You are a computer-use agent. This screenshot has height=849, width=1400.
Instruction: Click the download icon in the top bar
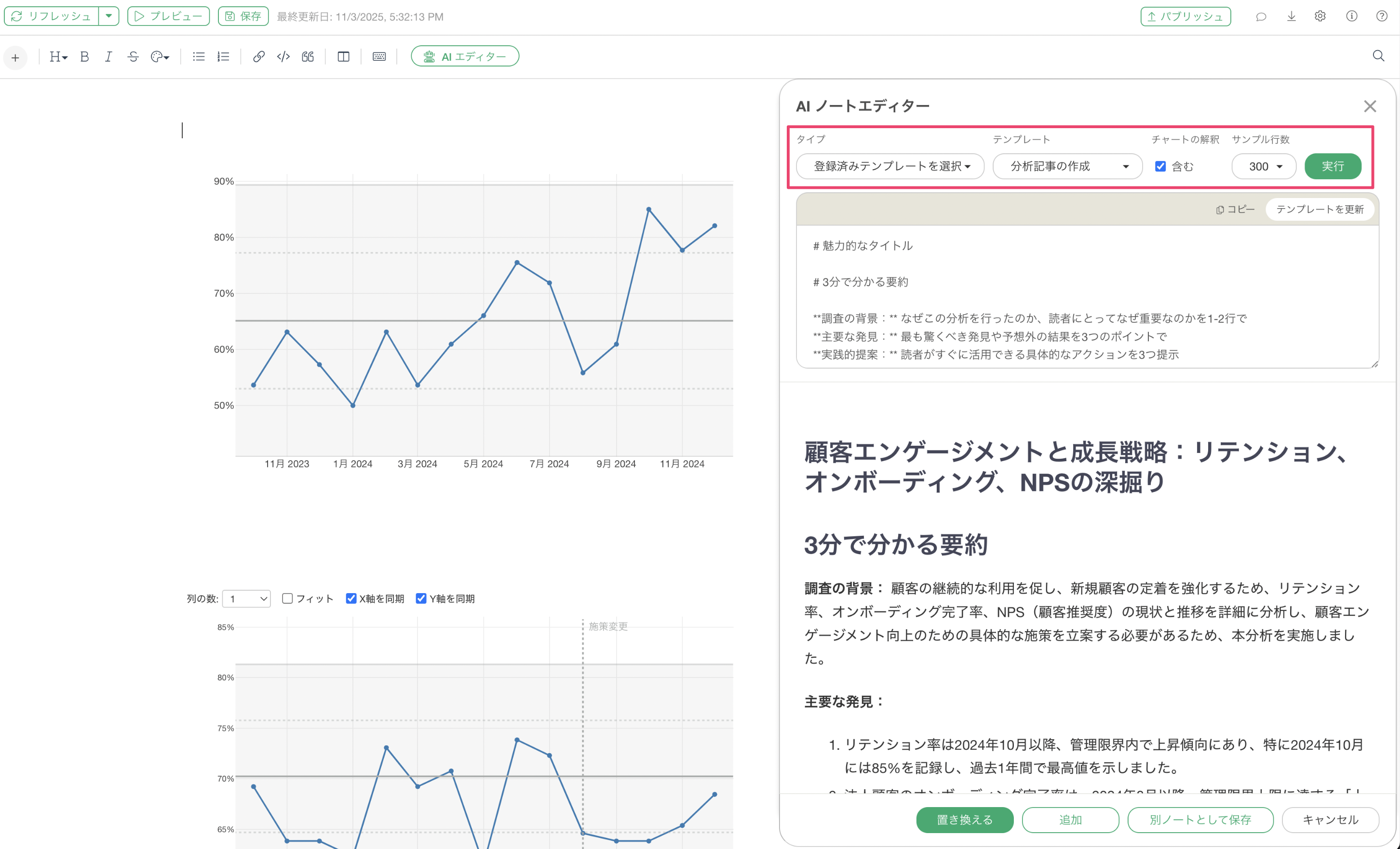(x=1291, y=16)
